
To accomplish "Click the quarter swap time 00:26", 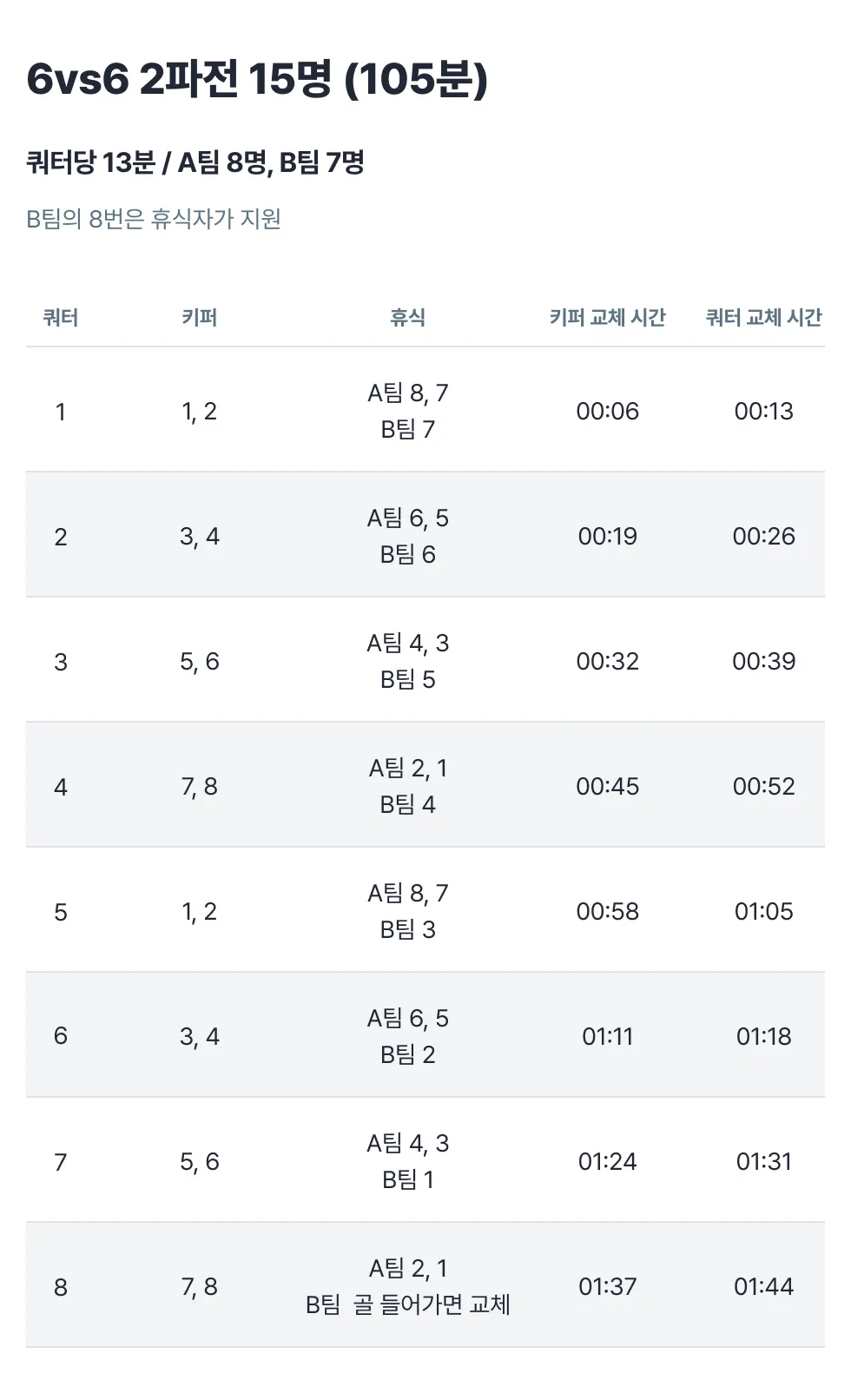I will click(x=763, y=536).
